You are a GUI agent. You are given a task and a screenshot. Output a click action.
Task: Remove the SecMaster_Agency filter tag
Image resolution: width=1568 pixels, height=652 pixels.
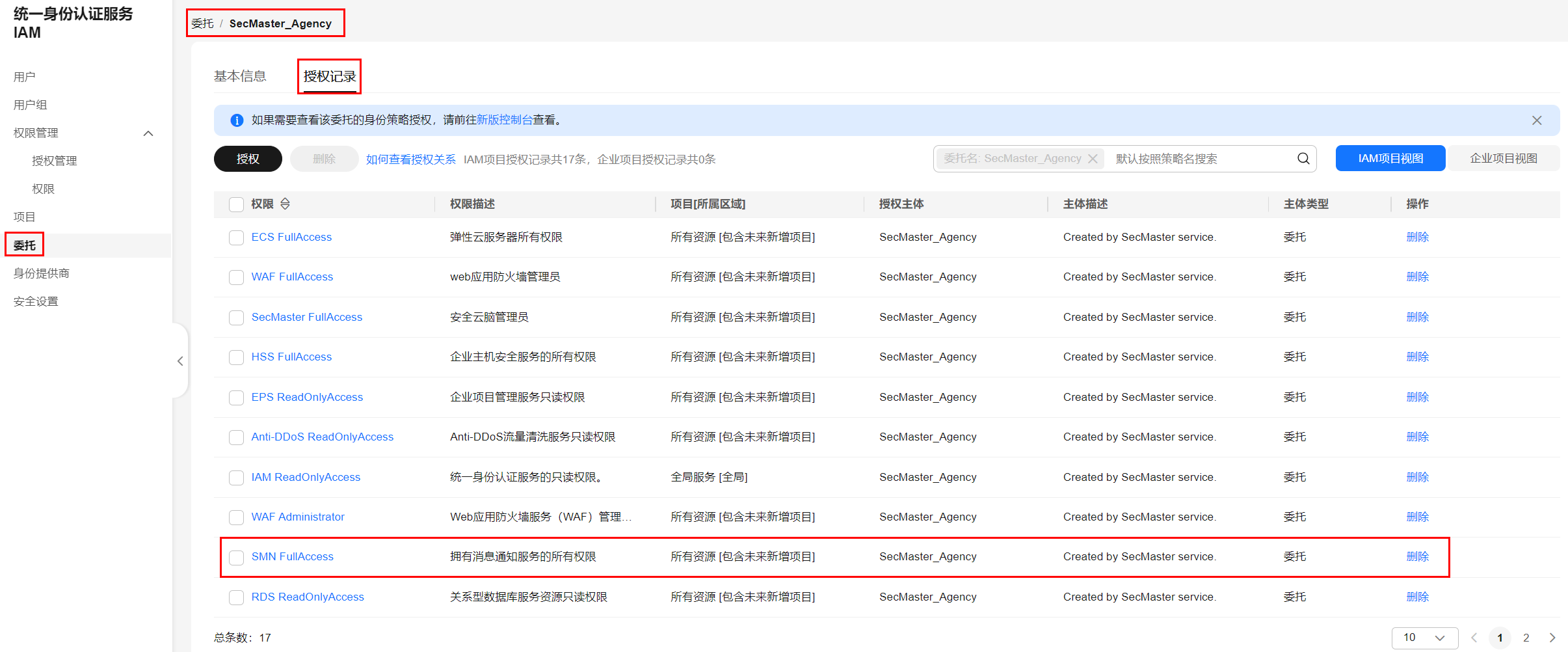(1093, 159)
